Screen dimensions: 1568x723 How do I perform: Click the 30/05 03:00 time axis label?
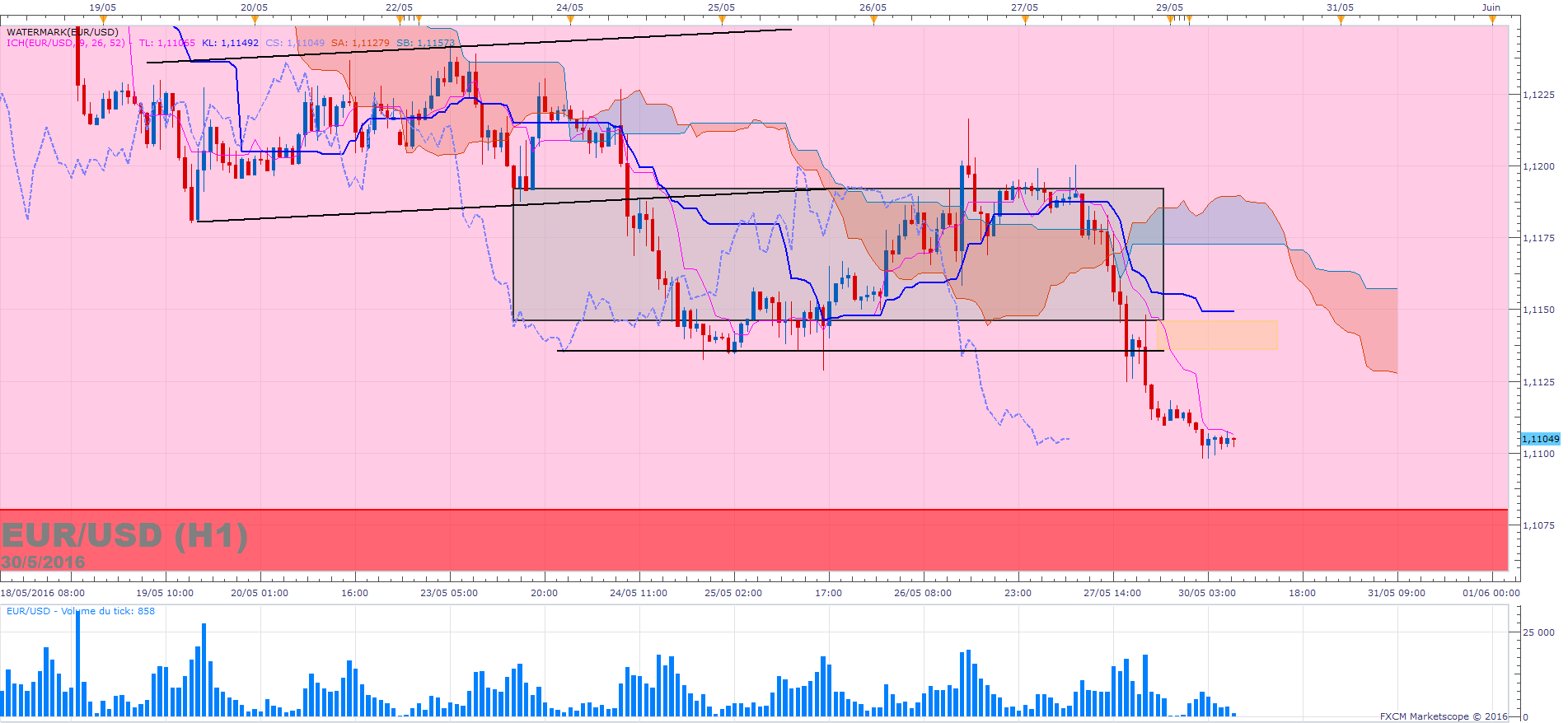point(1206,593)
